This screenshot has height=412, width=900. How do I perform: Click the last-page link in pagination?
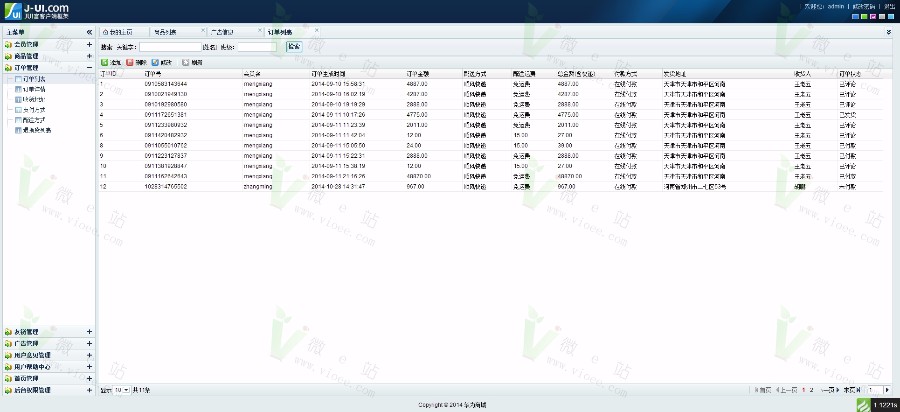[x=852, y=390]
